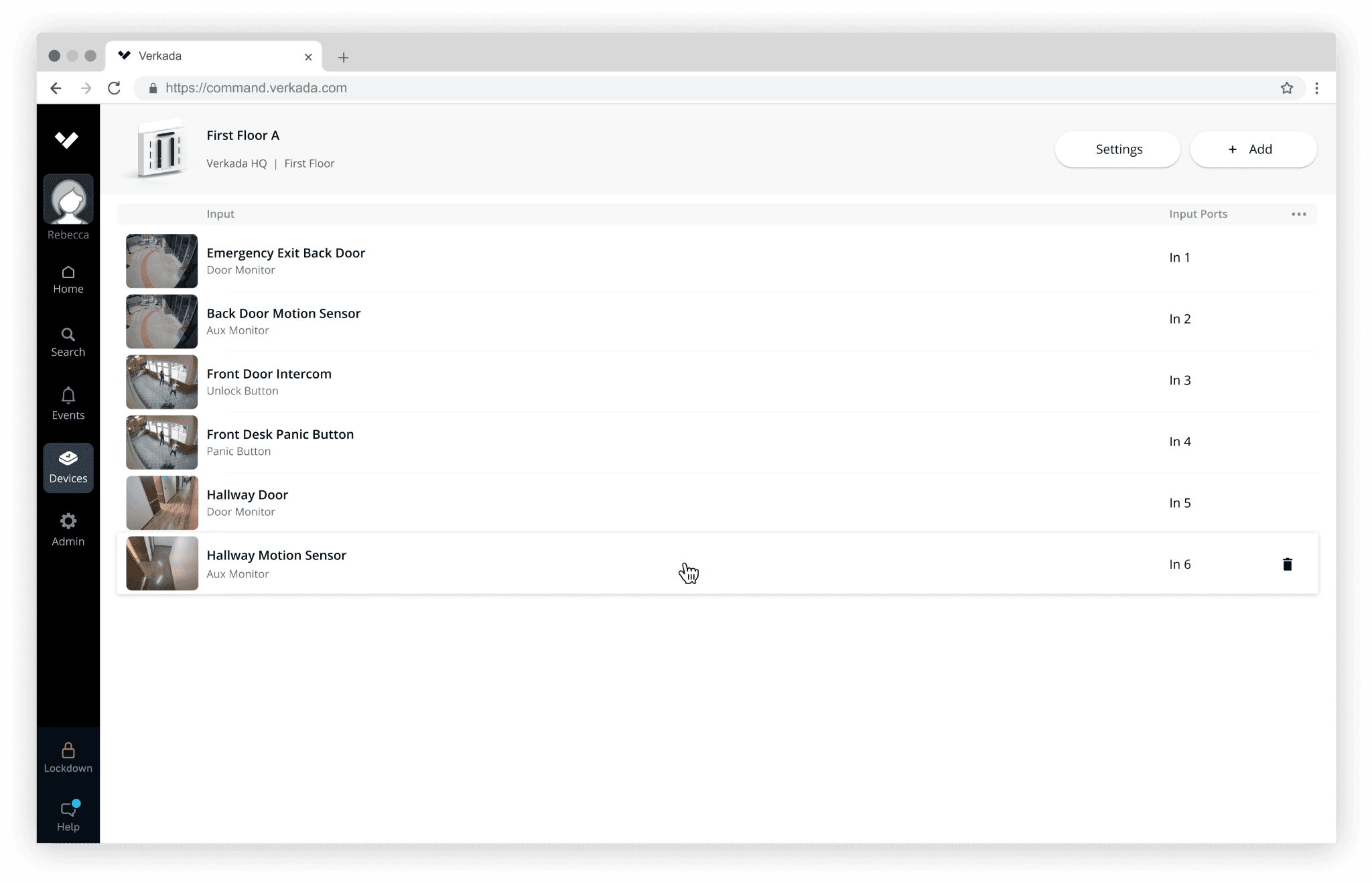Screen dimensions: 1372x883
Task: Click the Add input button
Action: pyautogui.click(x=1253, y=149)
